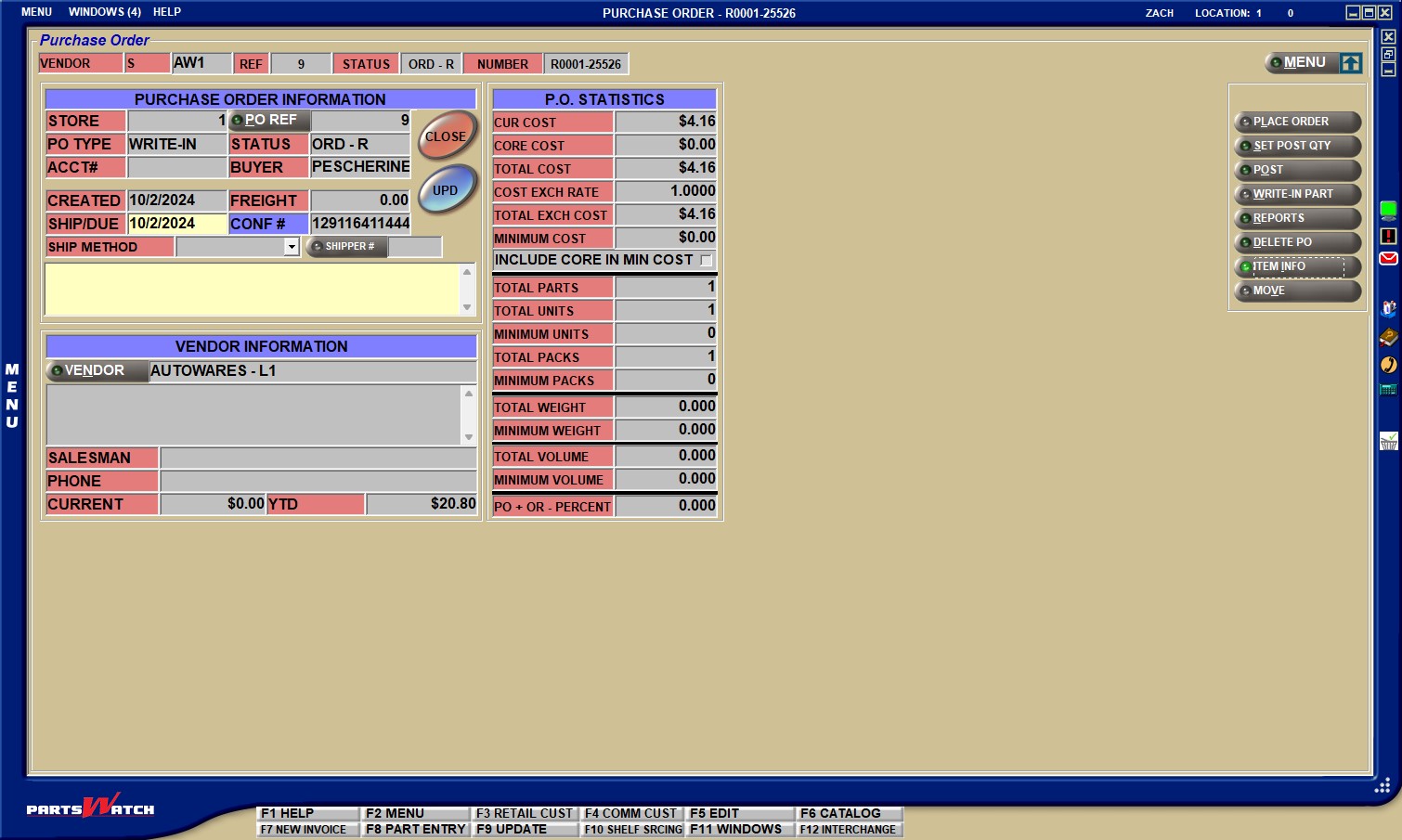
Task: Click the blue up-arrow icon next to MENU
Action: (1351, 62)
